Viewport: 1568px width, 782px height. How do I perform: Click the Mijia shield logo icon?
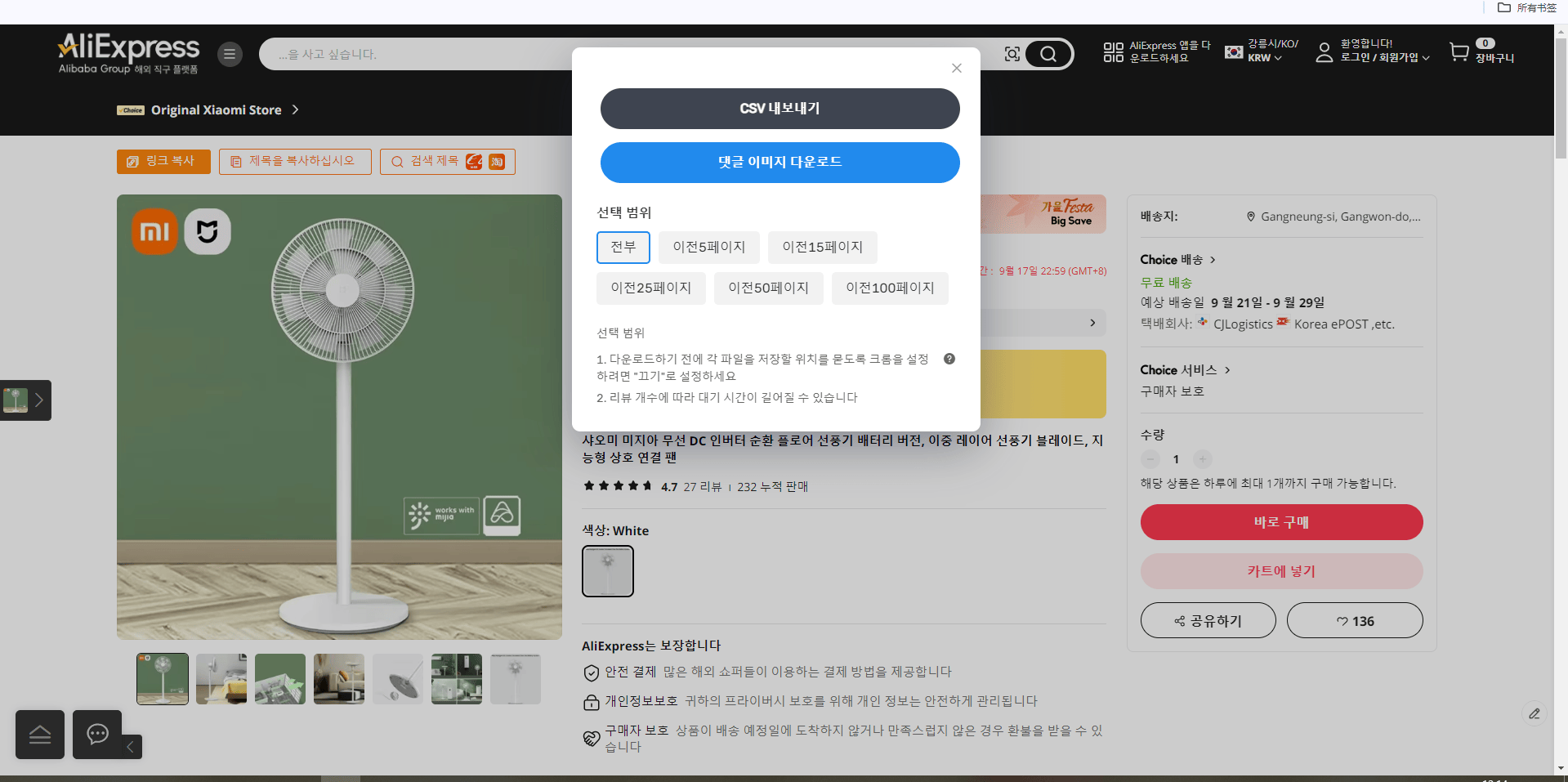208,232
